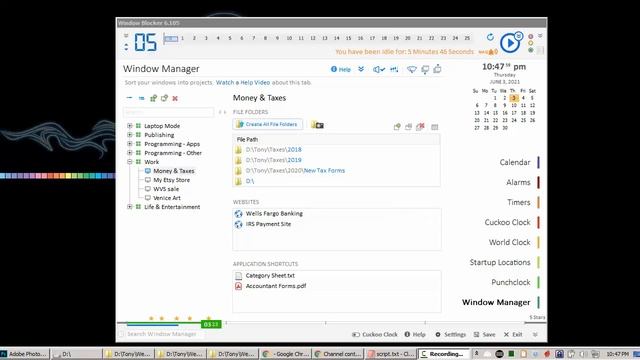Open the Wells Fargo Banking website entry
Viewport: 640px width, 360px height.
274,213
